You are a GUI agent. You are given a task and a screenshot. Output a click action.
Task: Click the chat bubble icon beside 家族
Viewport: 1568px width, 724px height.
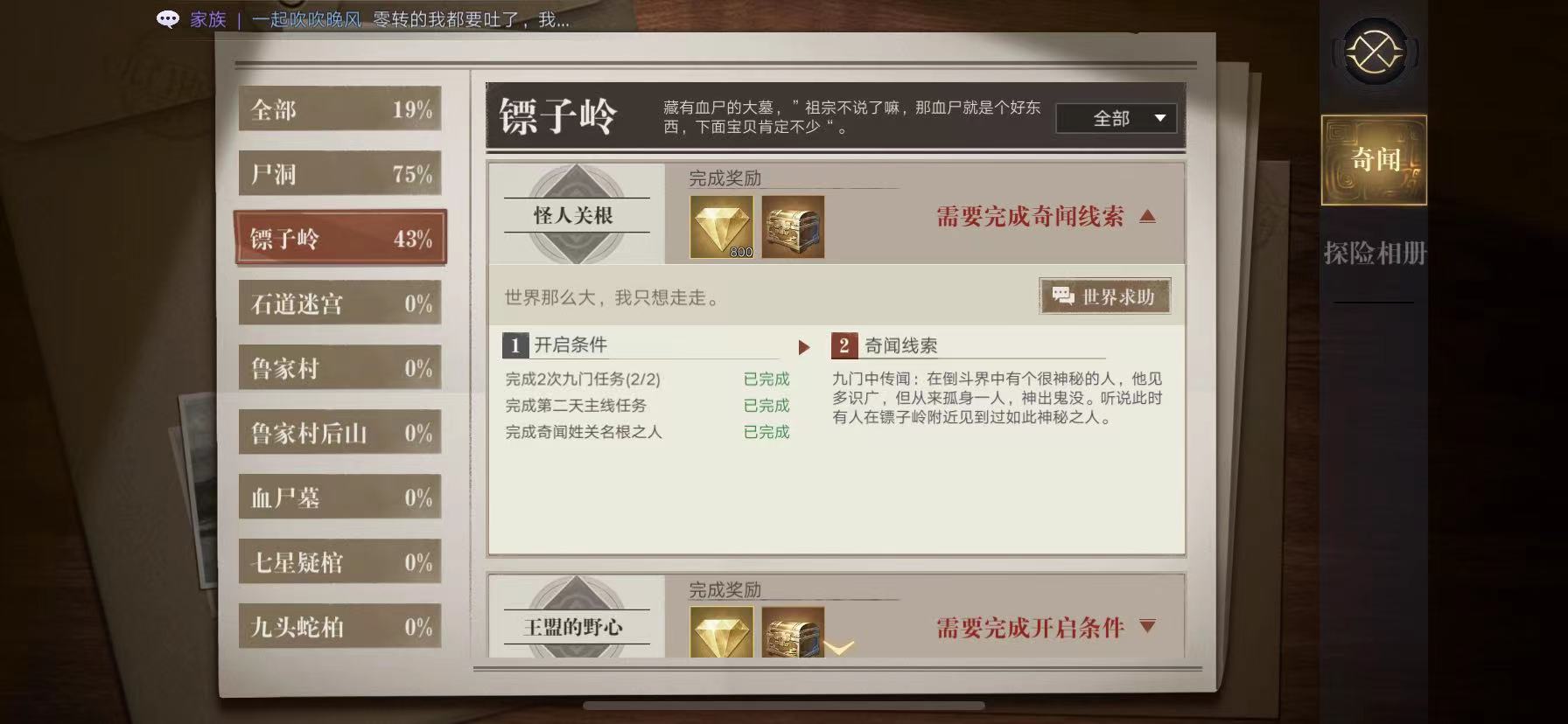pos(168,19)
